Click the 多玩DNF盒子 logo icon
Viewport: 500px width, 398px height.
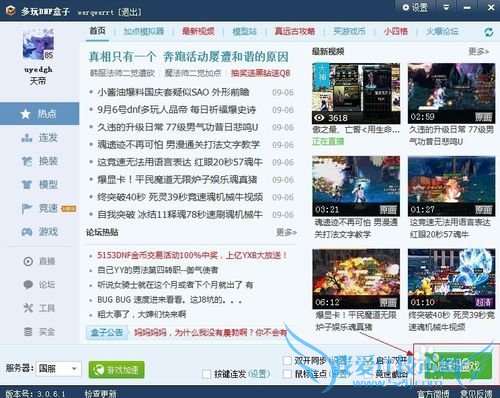click(10, 10)
